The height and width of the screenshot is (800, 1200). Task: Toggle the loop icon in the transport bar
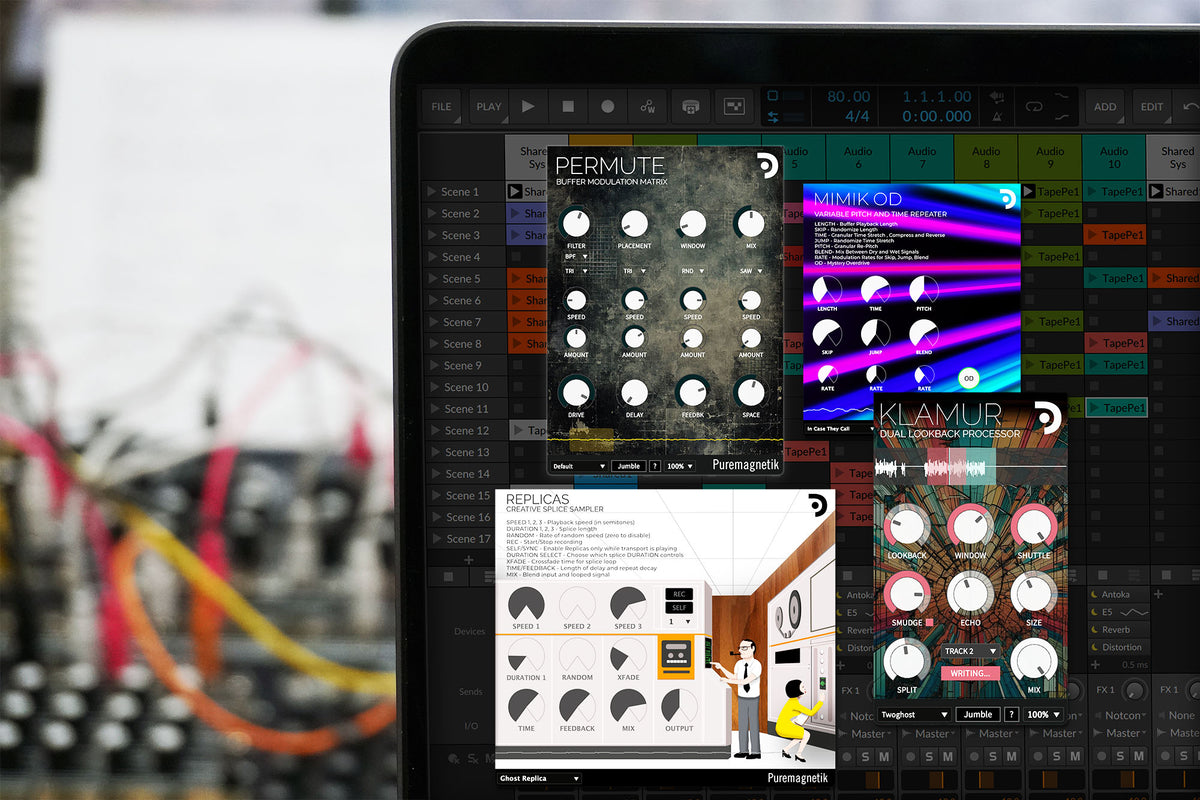[1032, 106]
